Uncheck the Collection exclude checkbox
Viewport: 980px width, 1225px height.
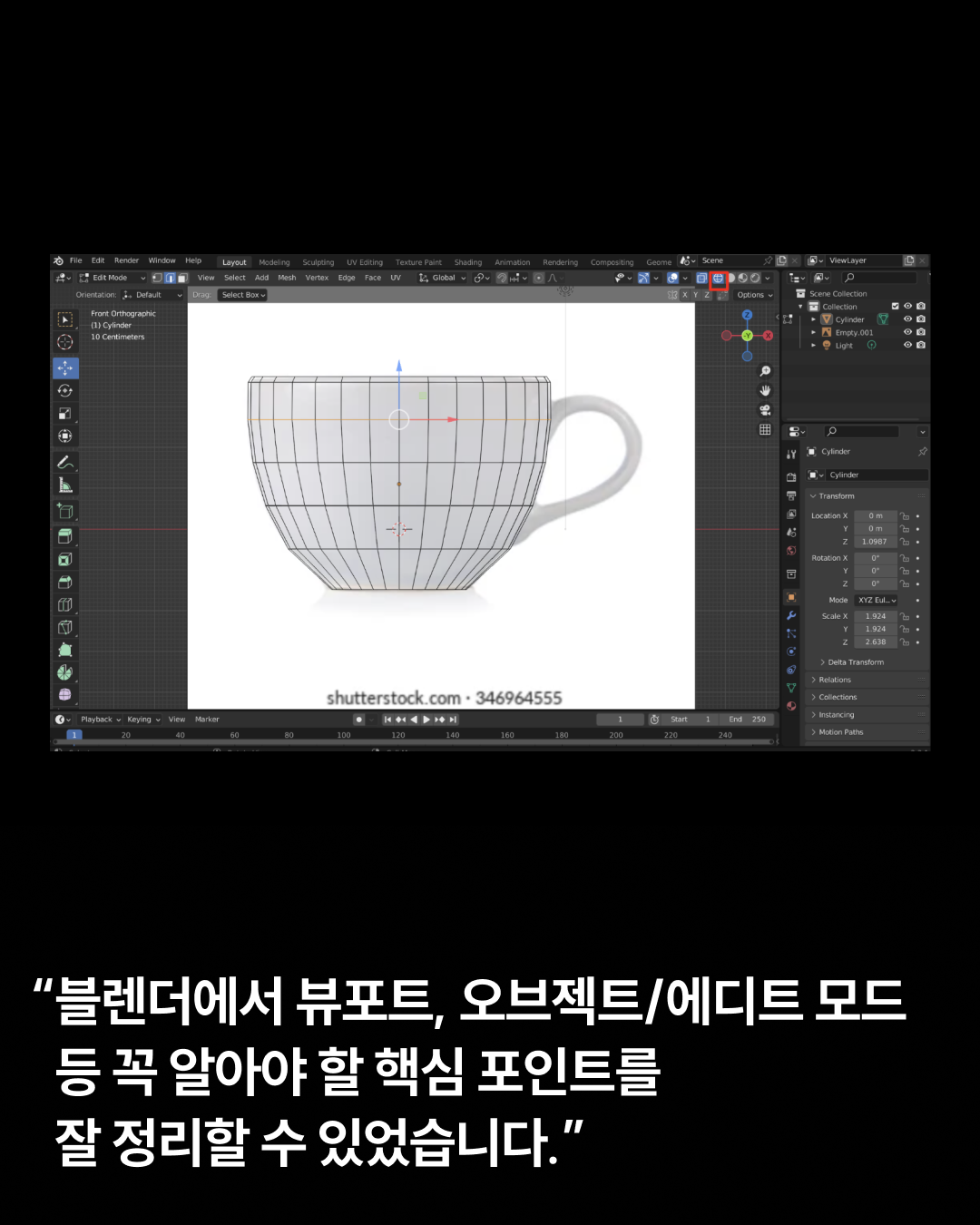896,307
